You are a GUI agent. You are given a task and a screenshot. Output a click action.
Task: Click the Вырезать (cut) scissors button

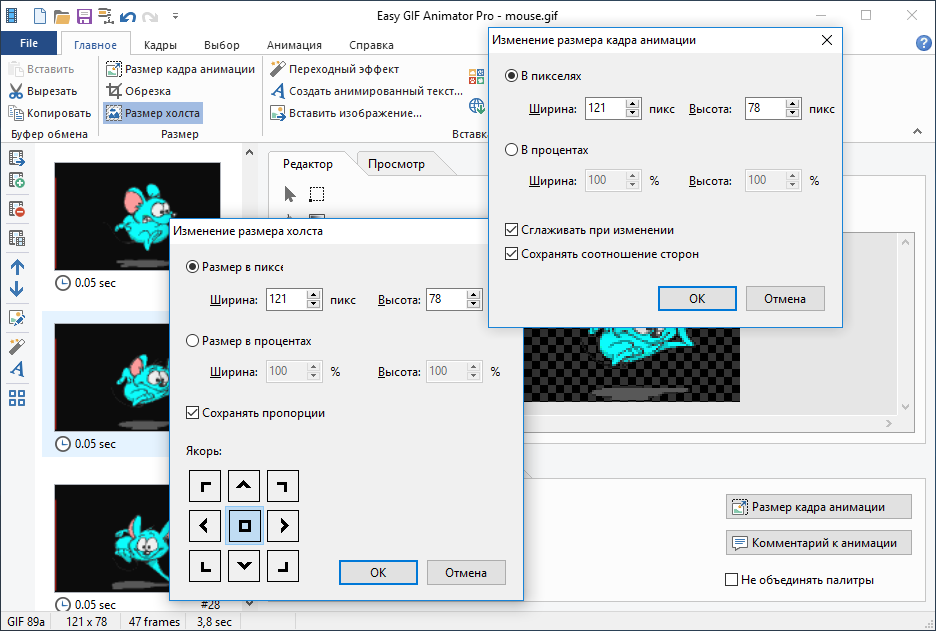43,91
